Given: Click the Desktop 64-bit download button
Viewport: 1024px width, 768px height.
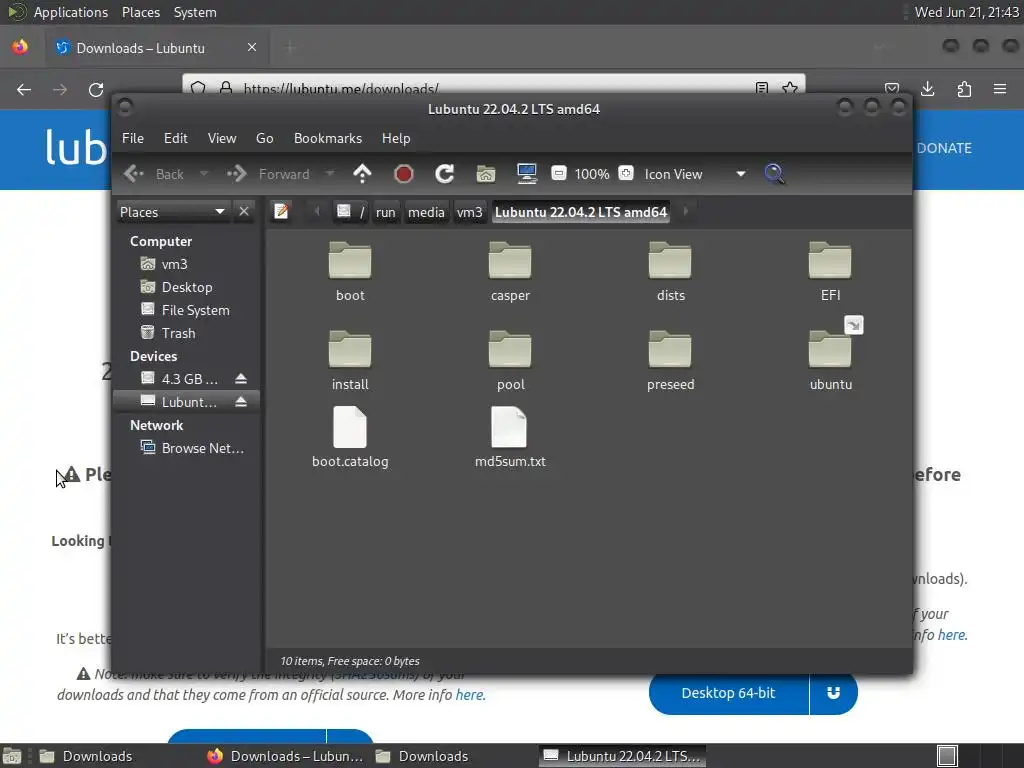Looking at the screenshot, I should click(729, 693).
